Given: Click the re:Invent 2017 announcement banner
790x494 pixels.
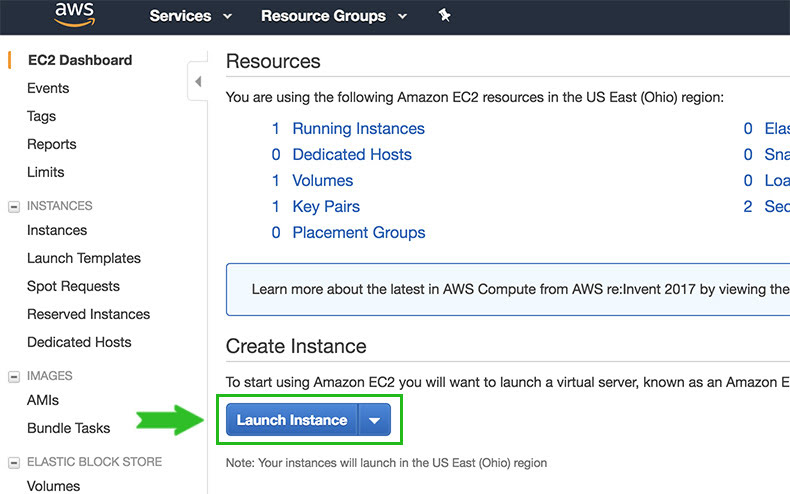Looking at the screenshot, I should click(508, 289).
